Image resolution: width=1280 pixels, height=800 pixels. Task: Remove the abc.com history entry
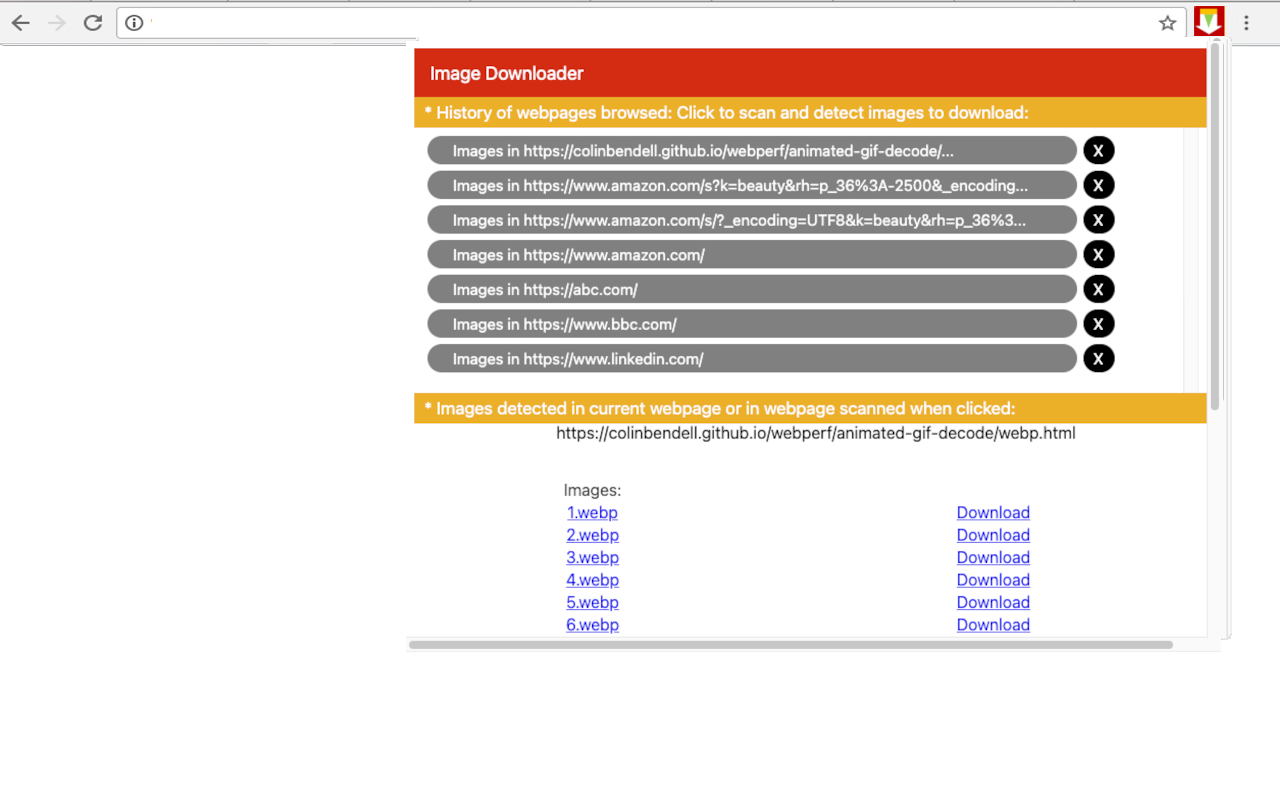pyautogui.click(x=1098, y=289)
